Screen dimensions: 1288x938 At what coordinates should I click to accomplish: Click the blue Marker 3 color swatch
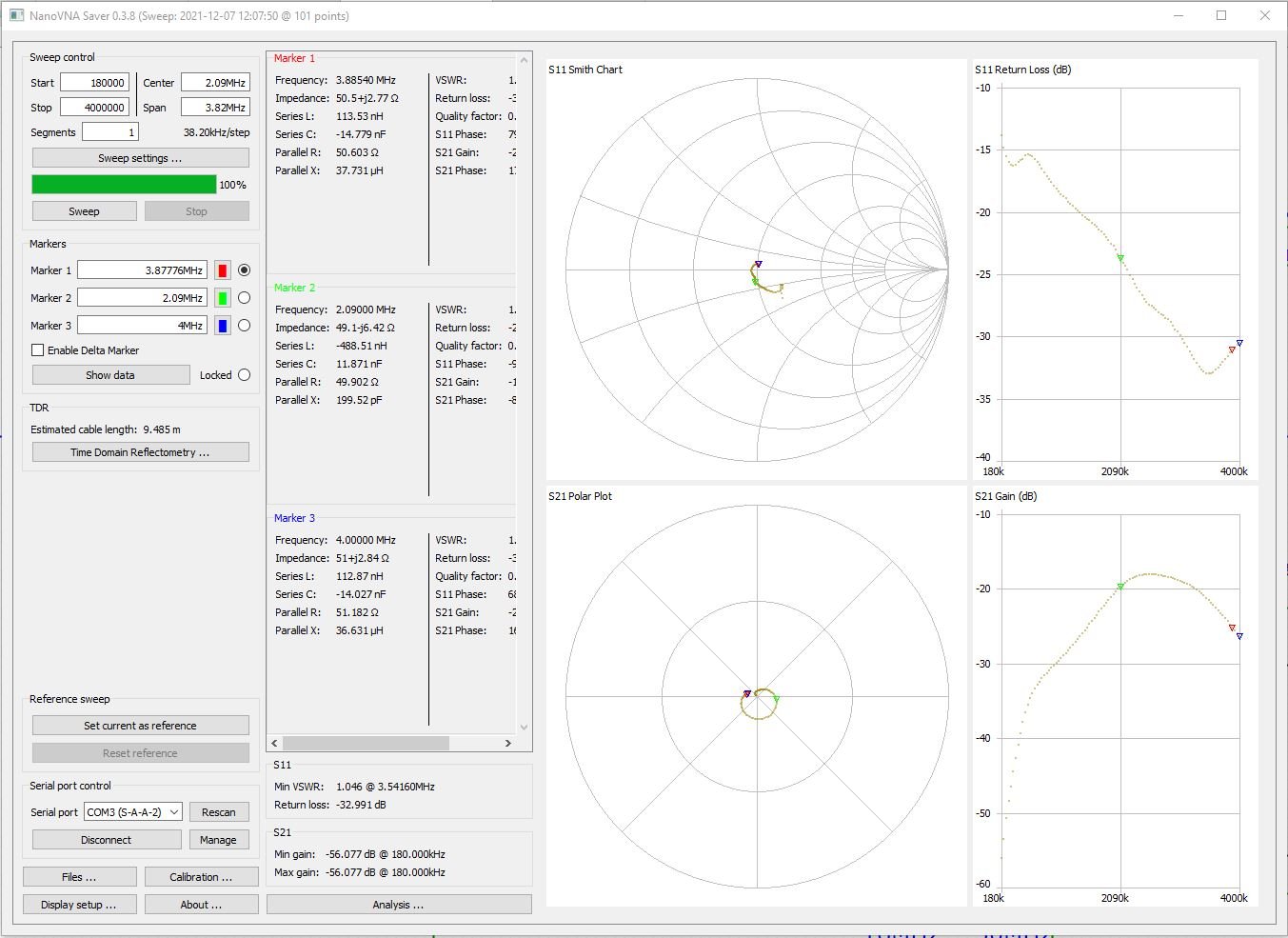222,326
